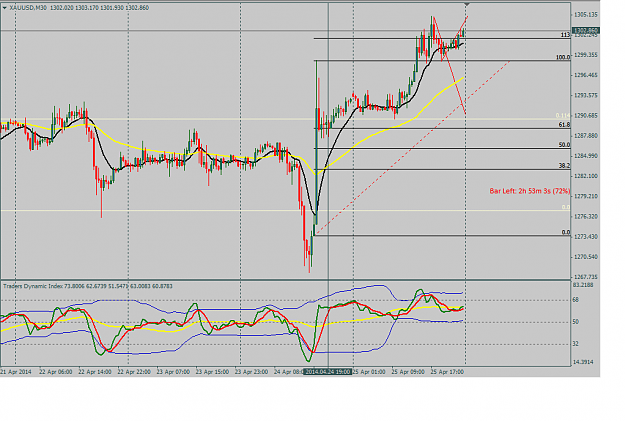Click the 1293.575 price scale value
This screenshot has height=421, width=625.
586,95
